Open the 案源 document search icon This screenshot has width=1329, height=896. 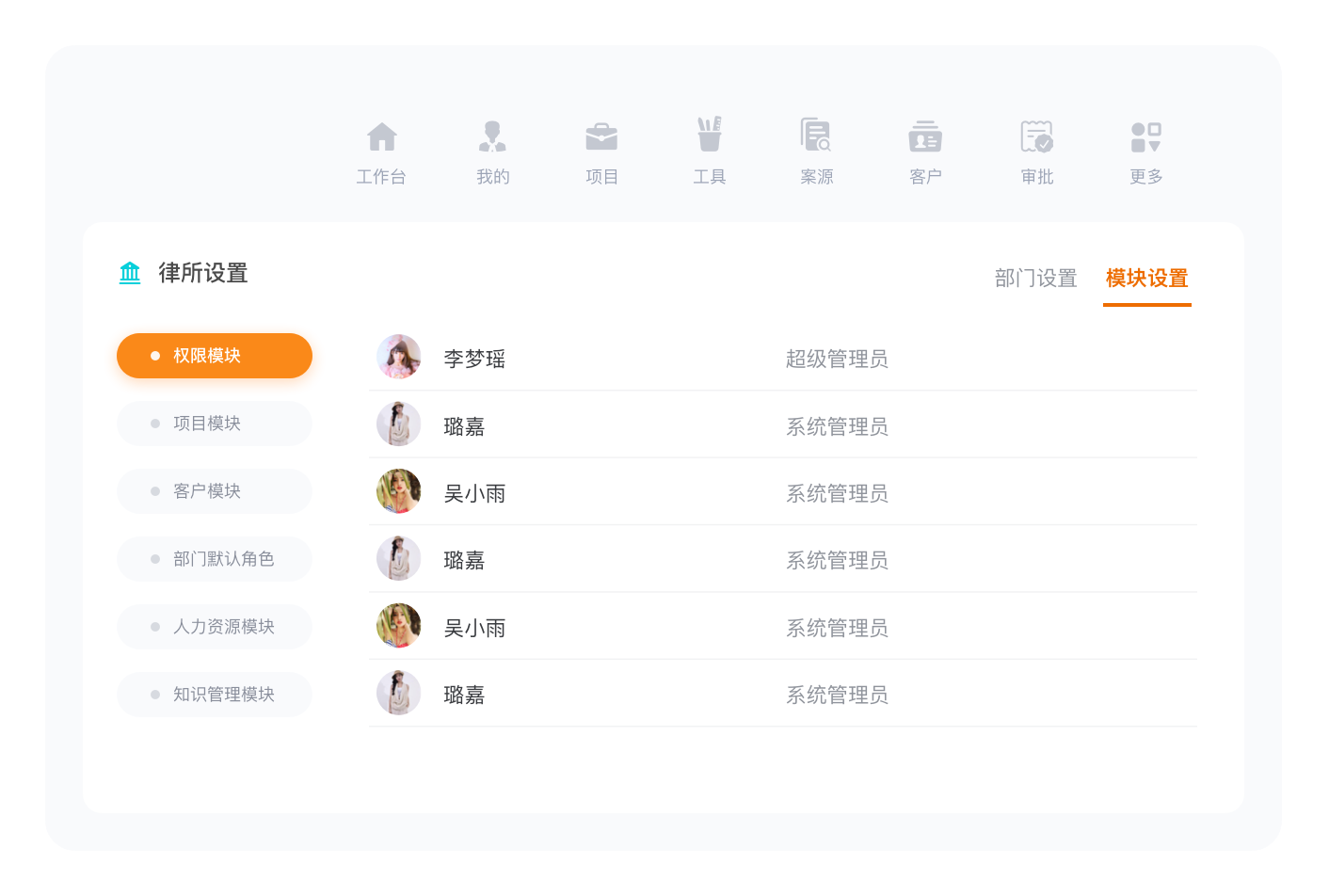click(x=816, y=135)
